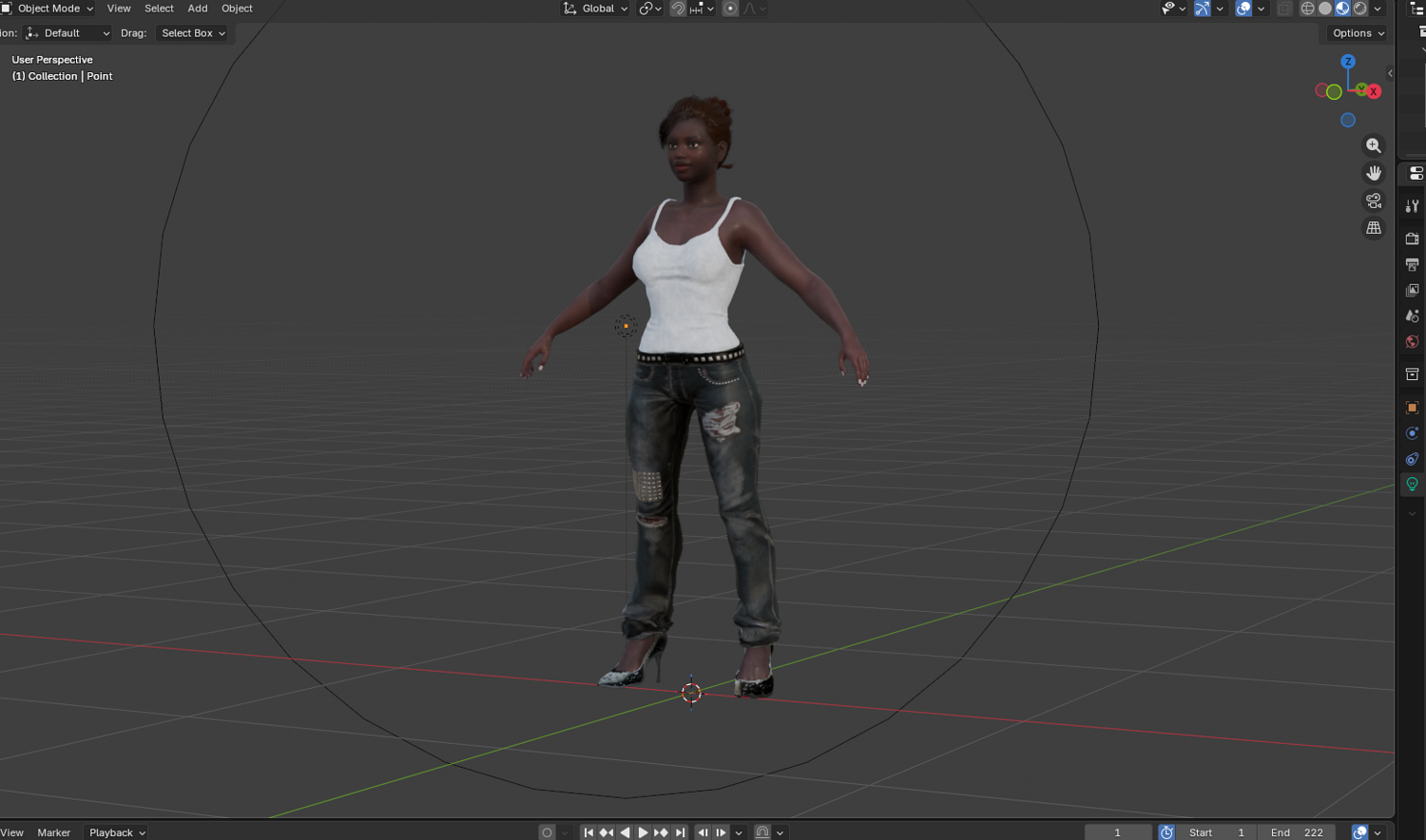1426x840 pixels.
Task: Click the zoom view magnifier icon
Action: point(1374,145)
